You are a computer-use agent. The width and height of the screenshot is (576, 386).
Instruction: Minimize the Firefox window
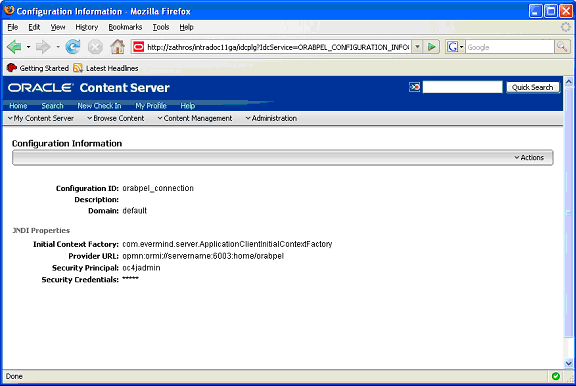(536, 11)
